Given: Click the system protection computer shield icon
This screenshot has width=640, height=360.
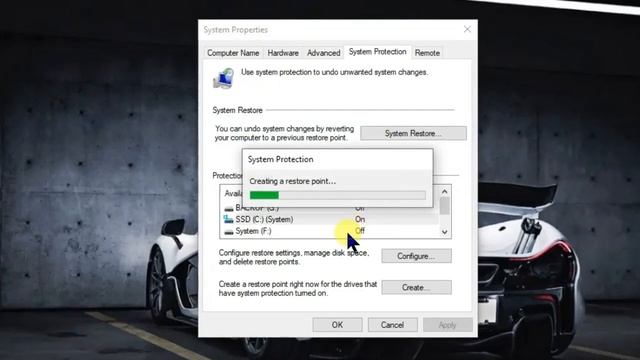Looking at the screenshot, I should (x=223, y=78).
